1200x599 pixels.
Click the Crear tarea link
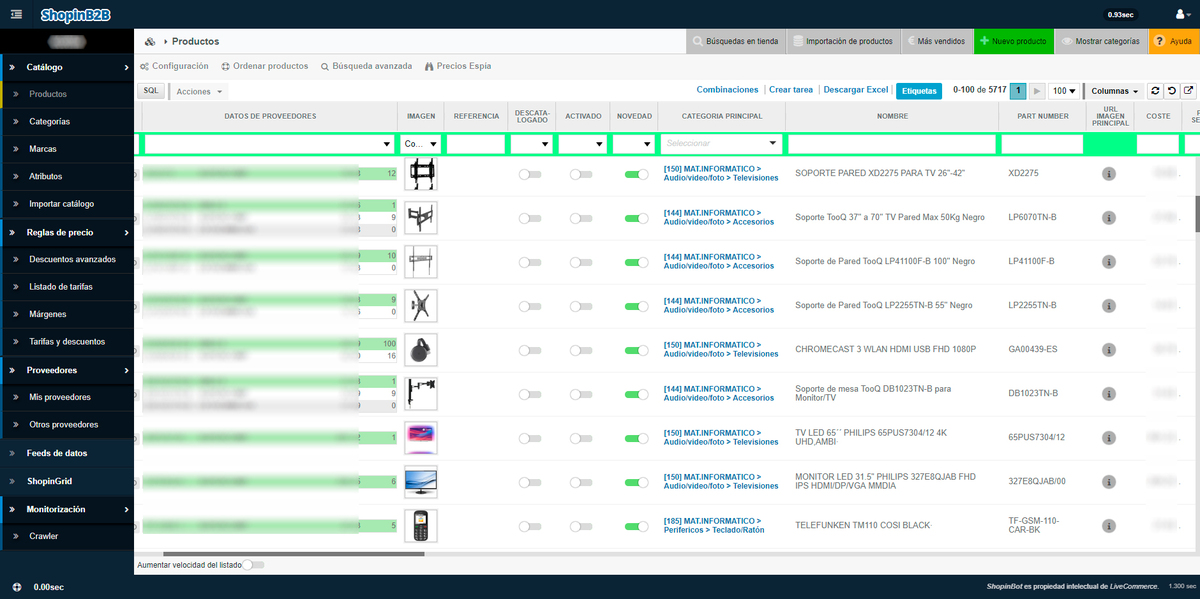coord(791,90)
